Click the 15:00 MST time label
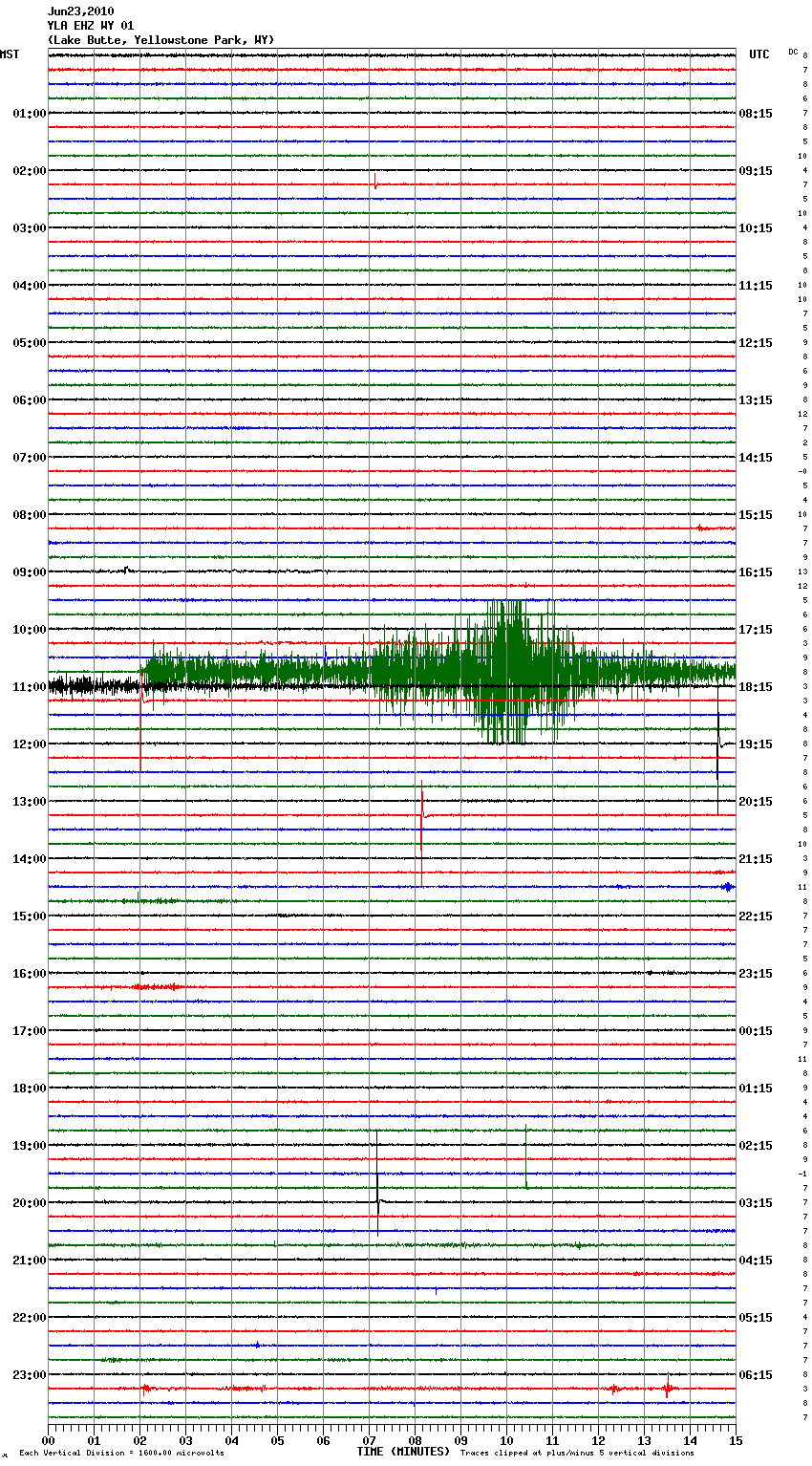Image resolution: width=812 pixels, height=1466 pixels. click(x=30, y=916)
